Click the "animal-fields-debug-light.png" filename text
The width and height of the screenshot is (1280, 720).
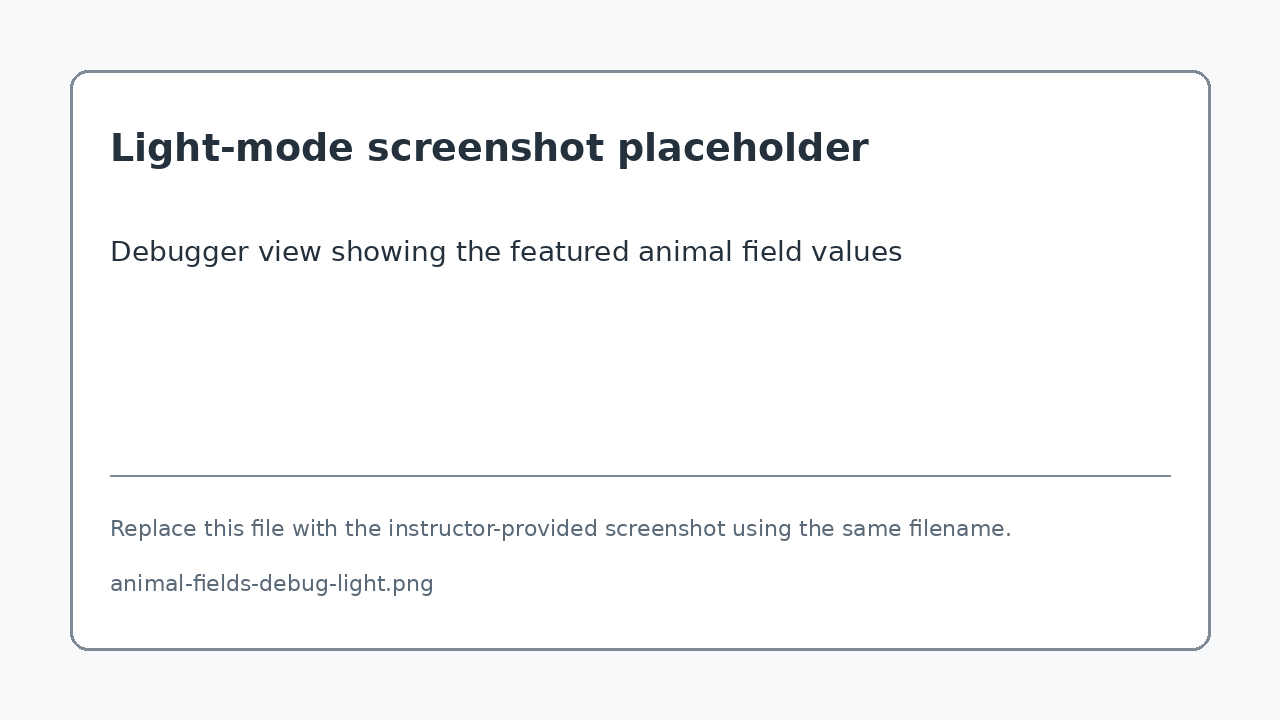tap(272, 584)
